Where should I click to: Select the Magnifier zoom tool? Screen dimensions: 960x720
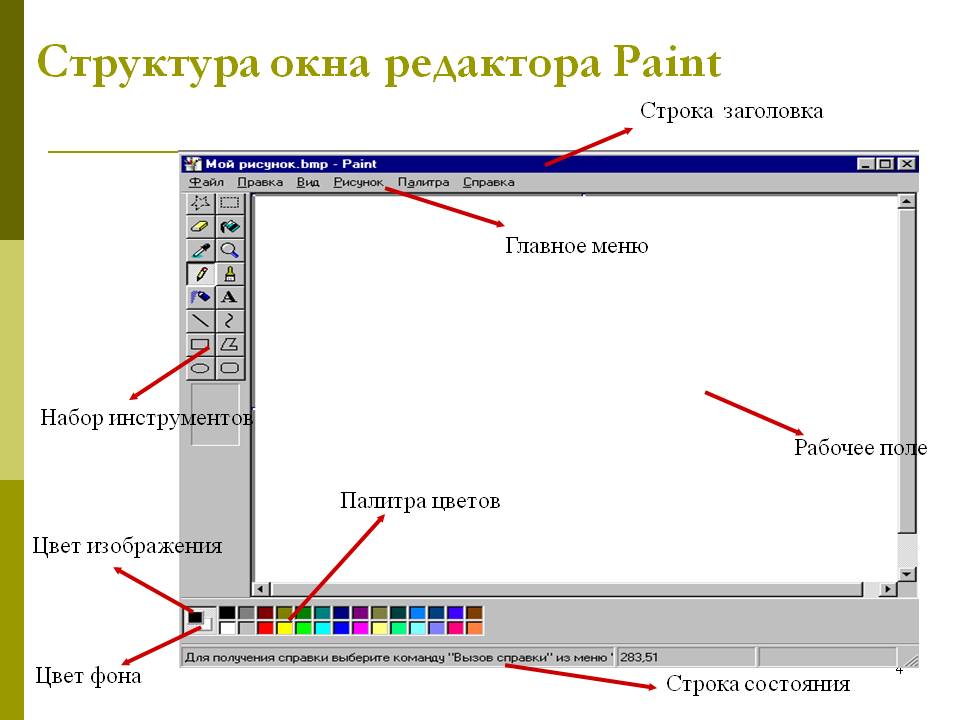point(229,250)
